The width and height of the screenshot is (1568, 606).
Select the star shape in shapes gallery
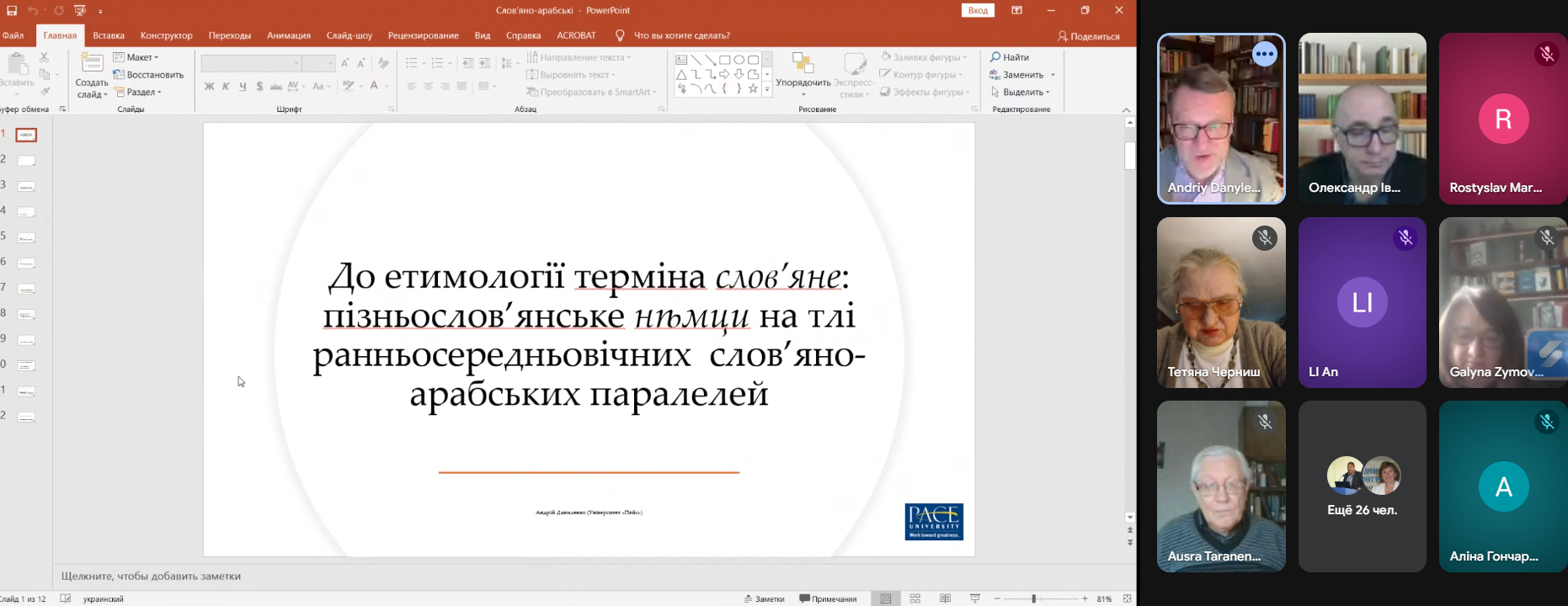(x=753, y=89)
